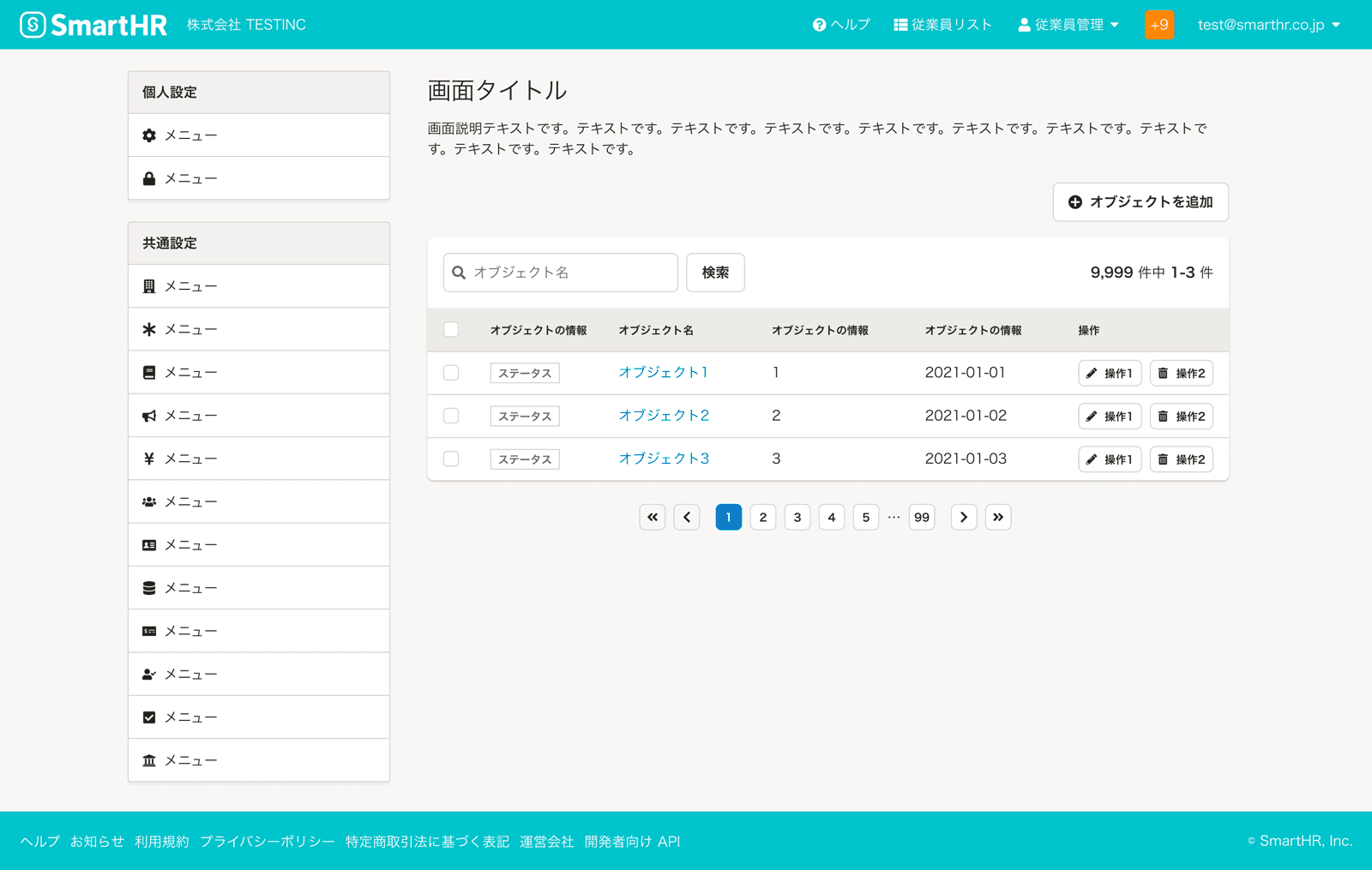Image resolution: width=1372 pixels, height=870 pixels.
Task: Check the checkbox for オブジェクト3's row
Action: point(451,459)
